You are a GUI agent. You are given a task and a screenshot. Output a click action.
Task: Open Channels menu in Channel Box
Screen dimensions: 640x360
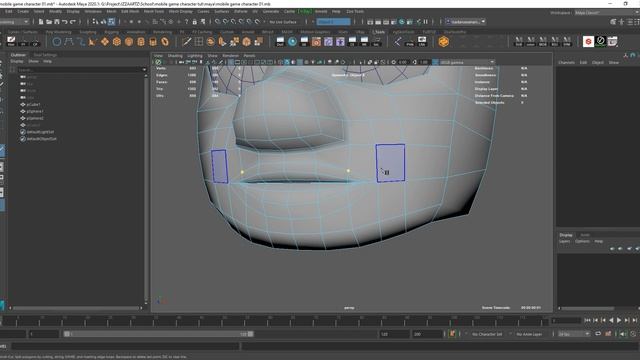point(567,62)
